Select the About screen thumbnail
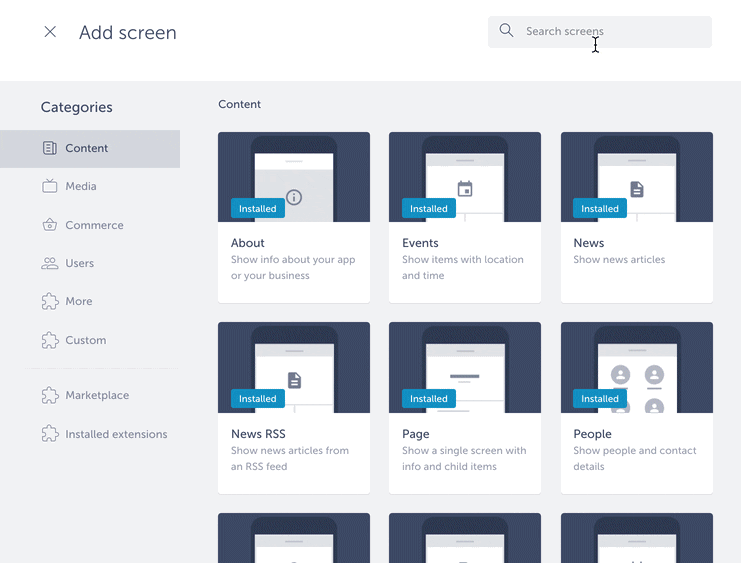This screenshot has width=741, height=563. point(294,177)
